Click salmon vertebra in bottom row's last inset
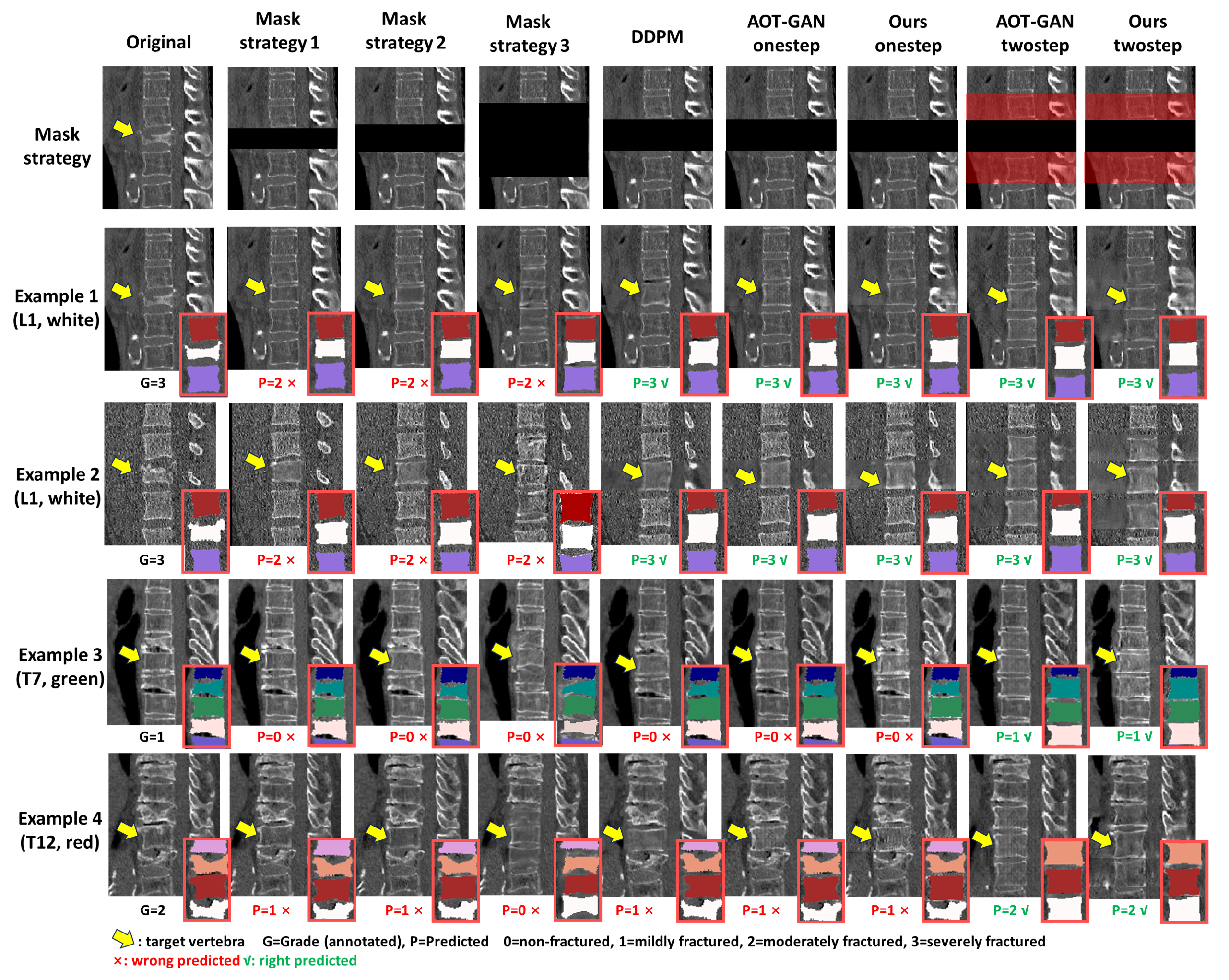This screenshot has height=980, width=1229. [1184, 854]
